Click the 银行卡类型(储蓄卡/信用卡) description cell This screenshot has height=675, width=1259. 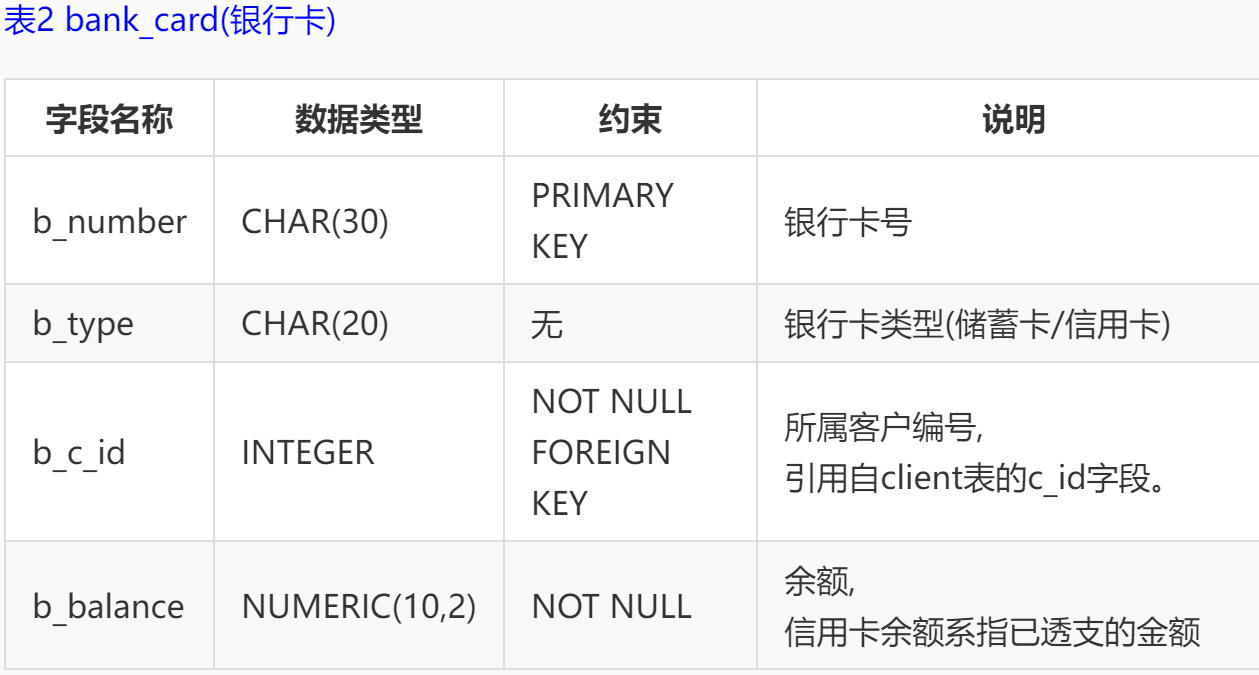pos(977,324)
